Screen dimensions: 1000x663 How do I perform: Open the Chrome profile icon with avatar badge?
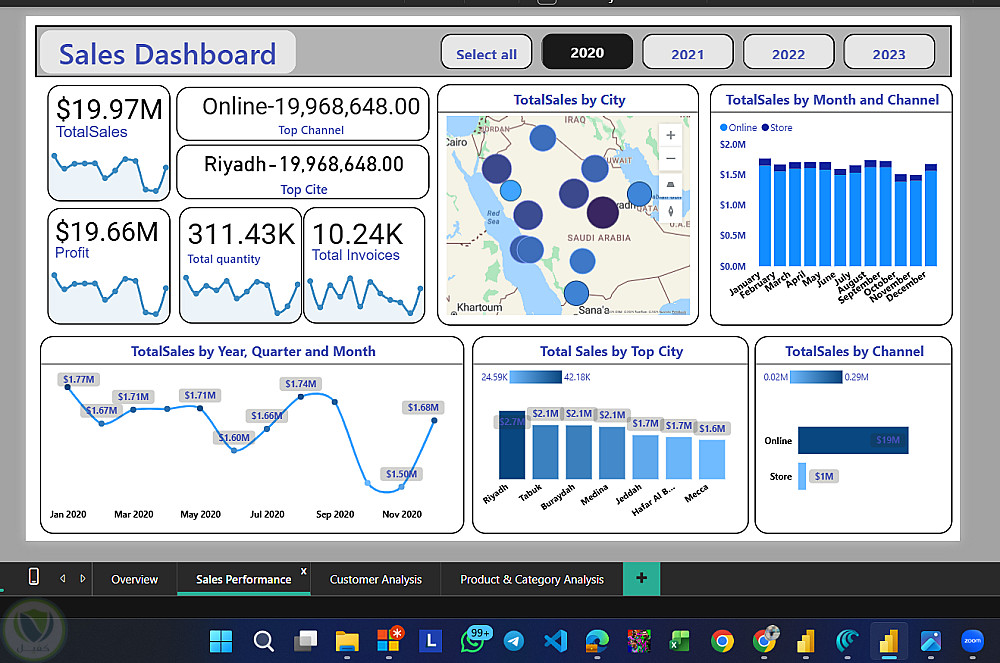(x=765, y=640)
